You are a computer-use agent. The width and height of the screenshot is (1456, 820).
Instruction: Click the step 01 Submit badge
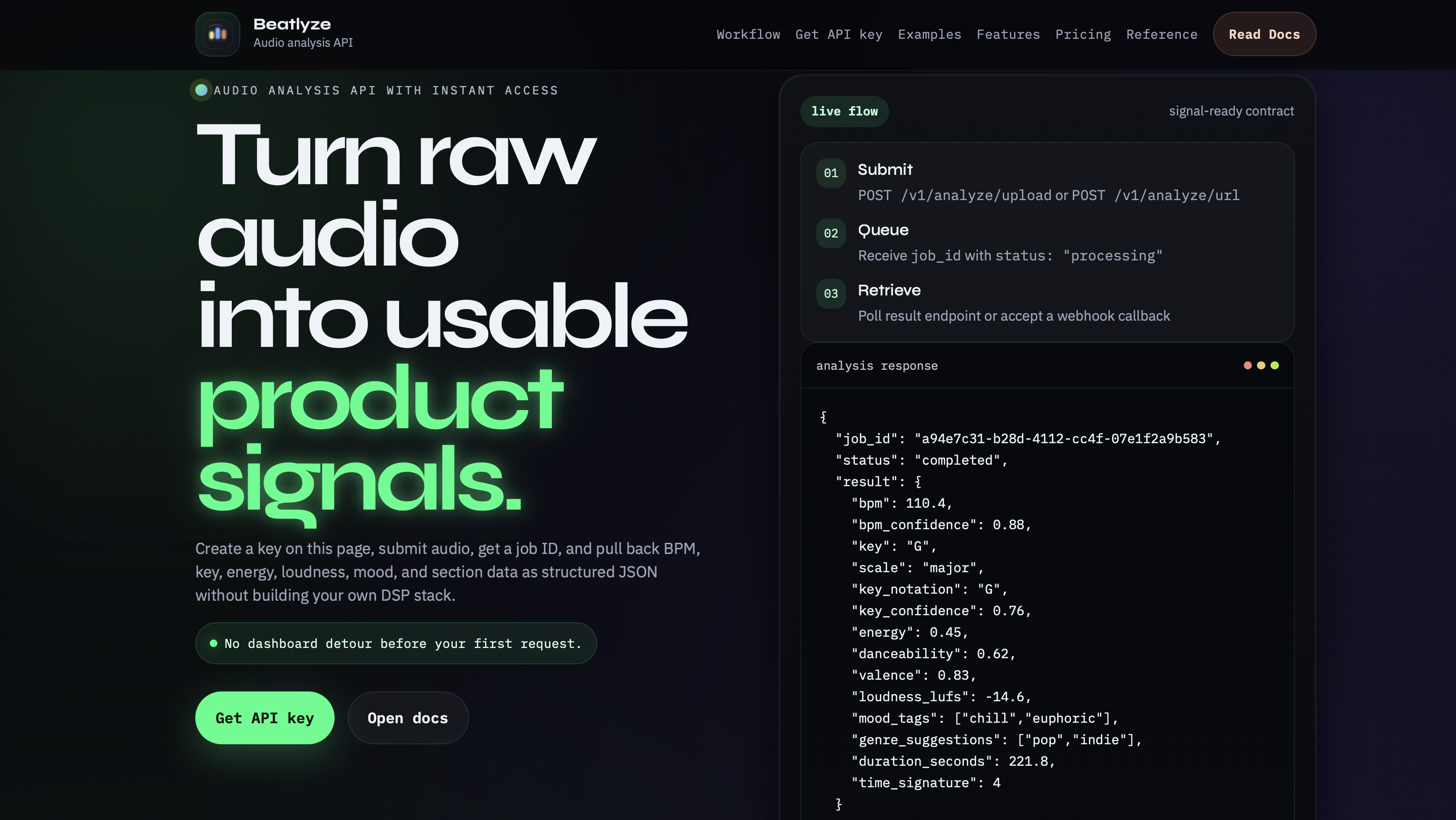pyautogui.click(x=831, y=173)
